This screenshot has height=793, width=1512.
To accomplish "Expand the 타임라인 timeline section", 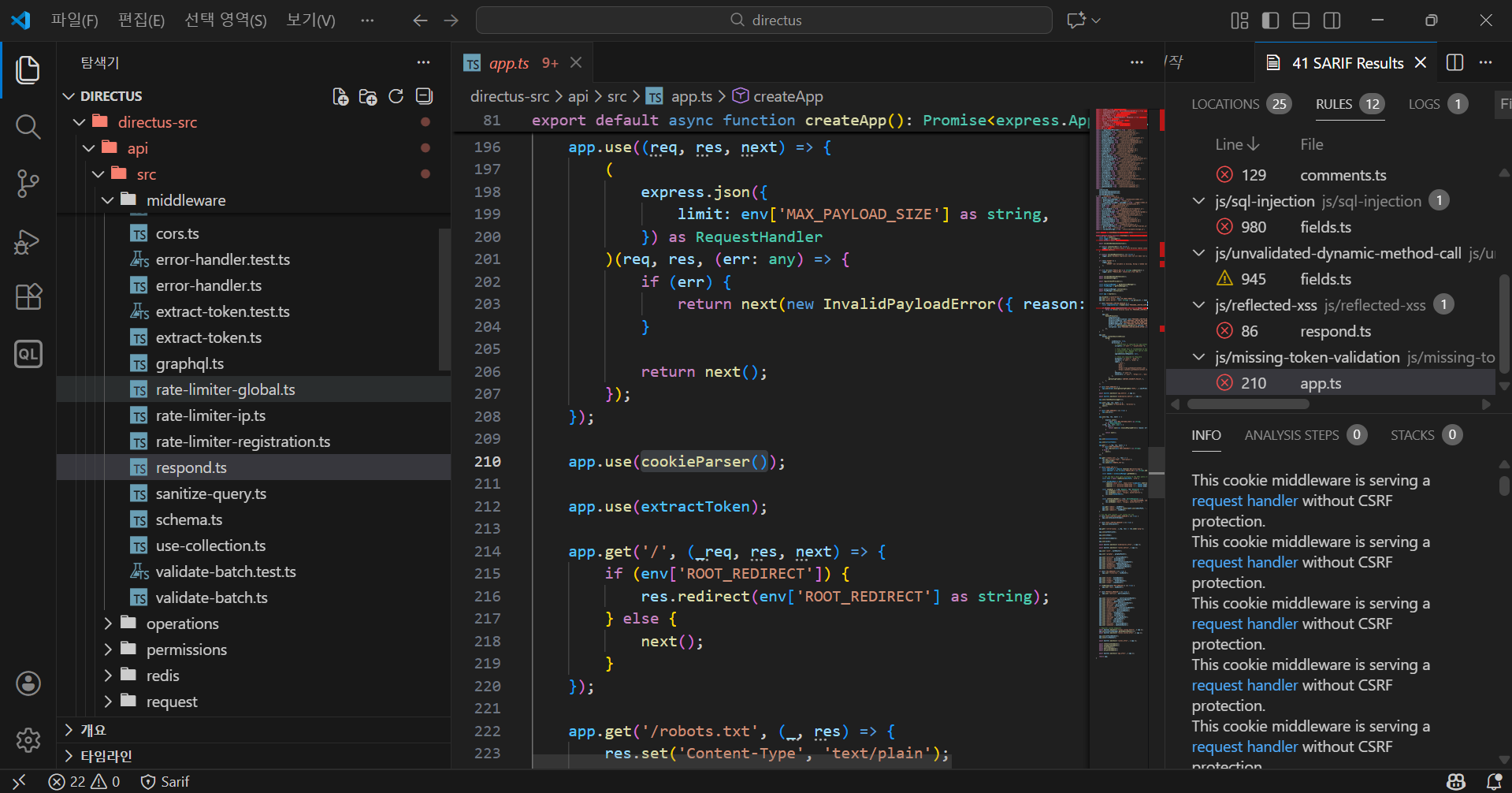I will (69, 756).
